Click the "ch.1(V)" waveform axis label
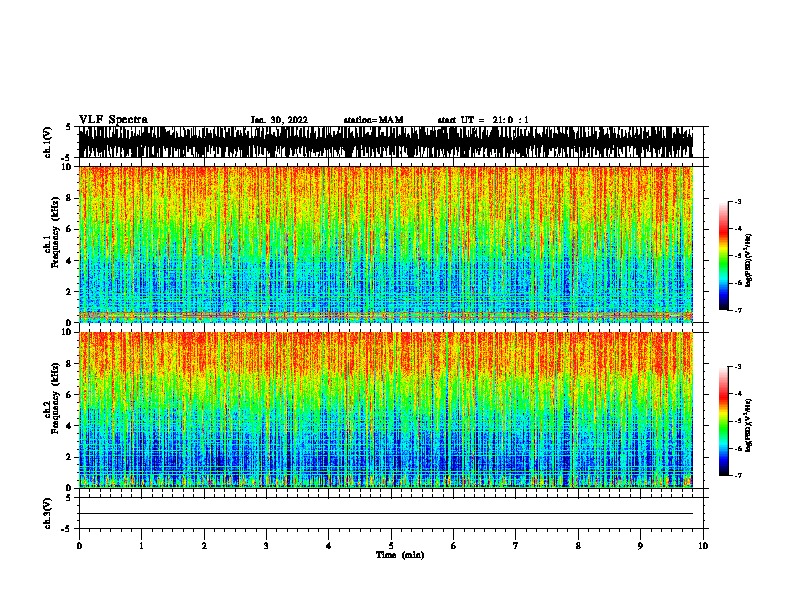This screenshot has height=612, width=792. [48, 142]
